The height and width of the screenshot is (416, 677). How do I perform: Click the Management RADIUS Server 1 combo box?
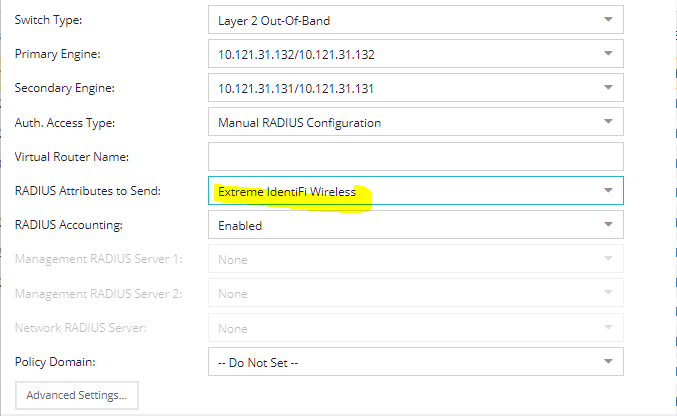416,259
